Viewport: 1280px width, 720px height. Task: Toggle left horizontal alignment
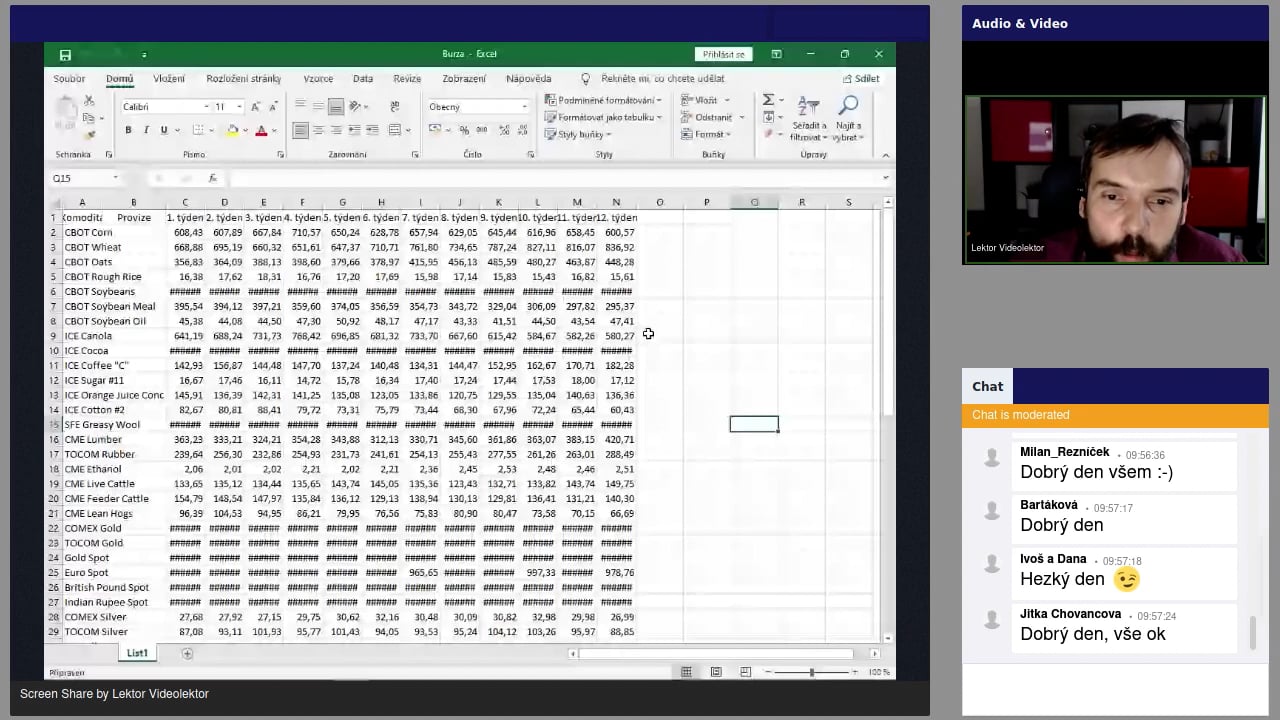(x=301, y=130)
